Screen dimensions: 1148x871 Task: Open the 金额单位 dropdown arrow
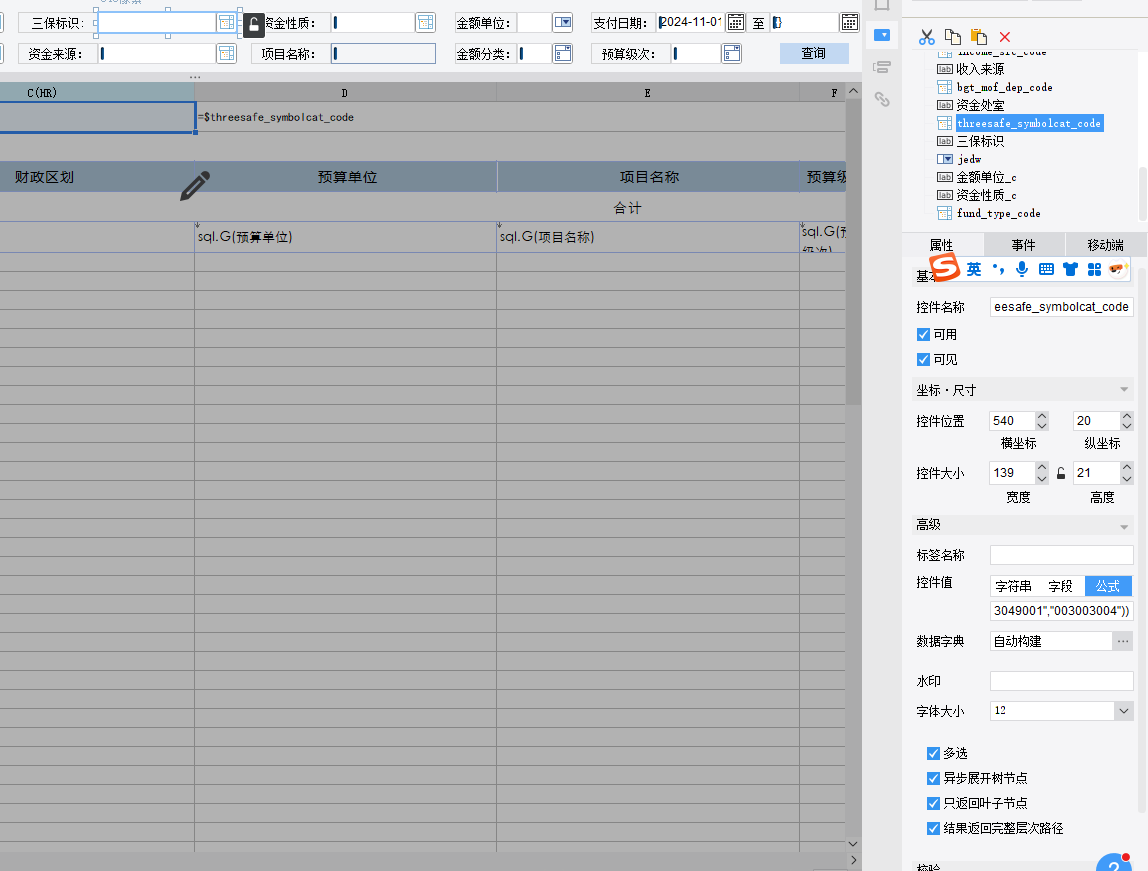coord(562,22)
